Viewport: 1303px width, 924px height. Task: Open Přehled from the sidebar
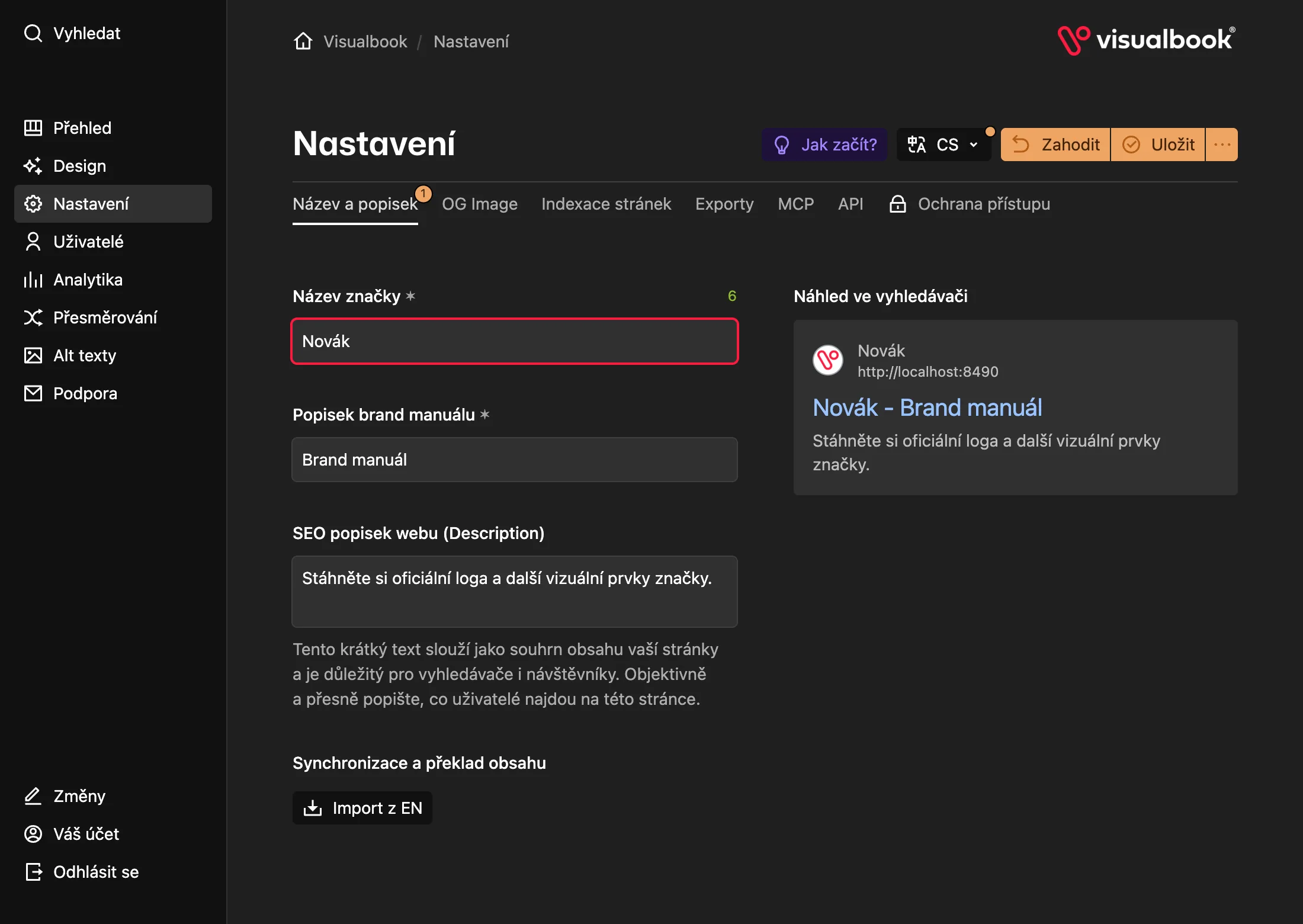tap(113, 128)
